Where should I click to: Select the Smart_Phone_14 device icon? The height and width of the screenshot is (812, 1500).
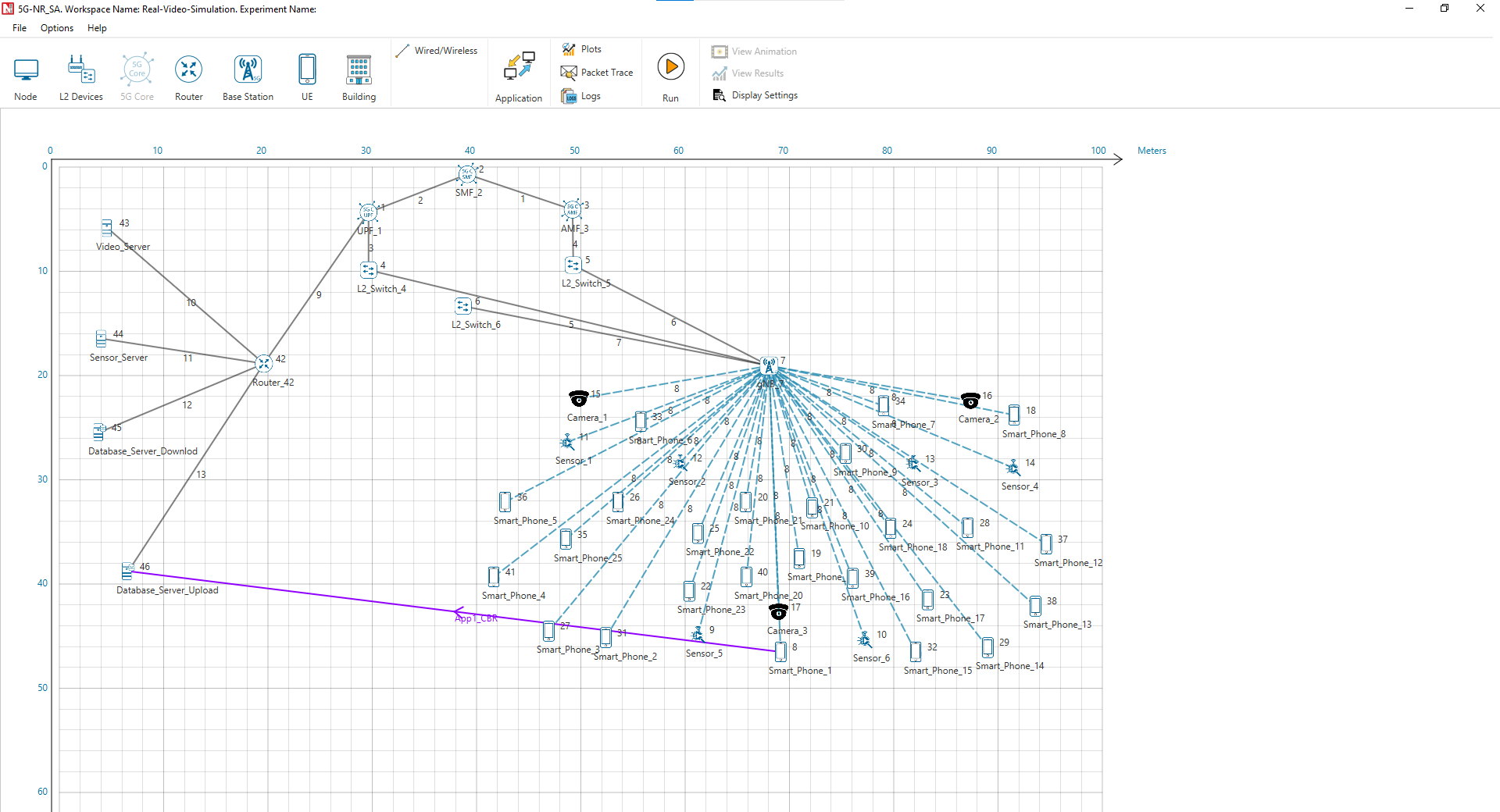987,647
